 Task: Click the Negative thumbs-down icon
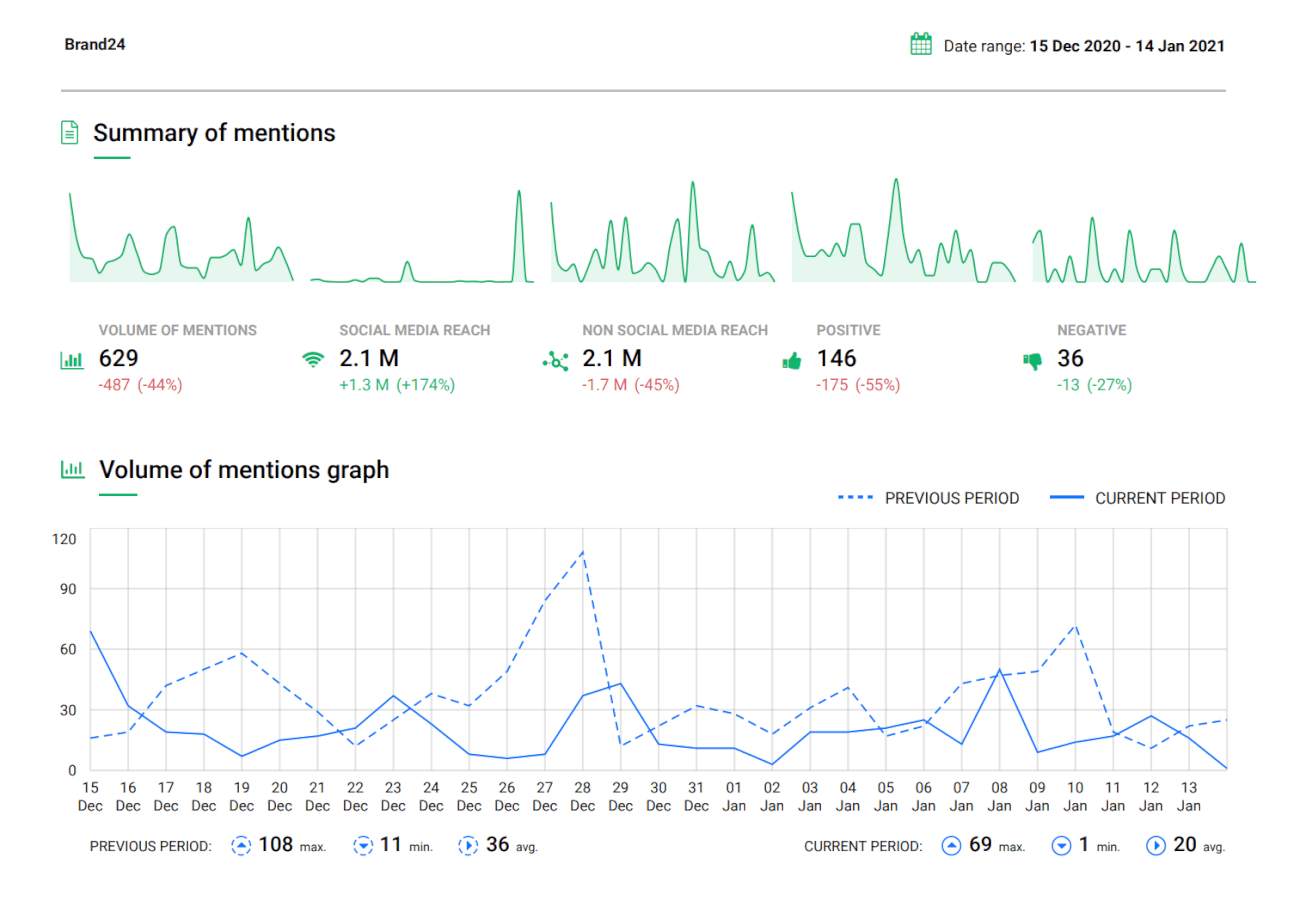pyautogui.click(x=1033, y=362)
